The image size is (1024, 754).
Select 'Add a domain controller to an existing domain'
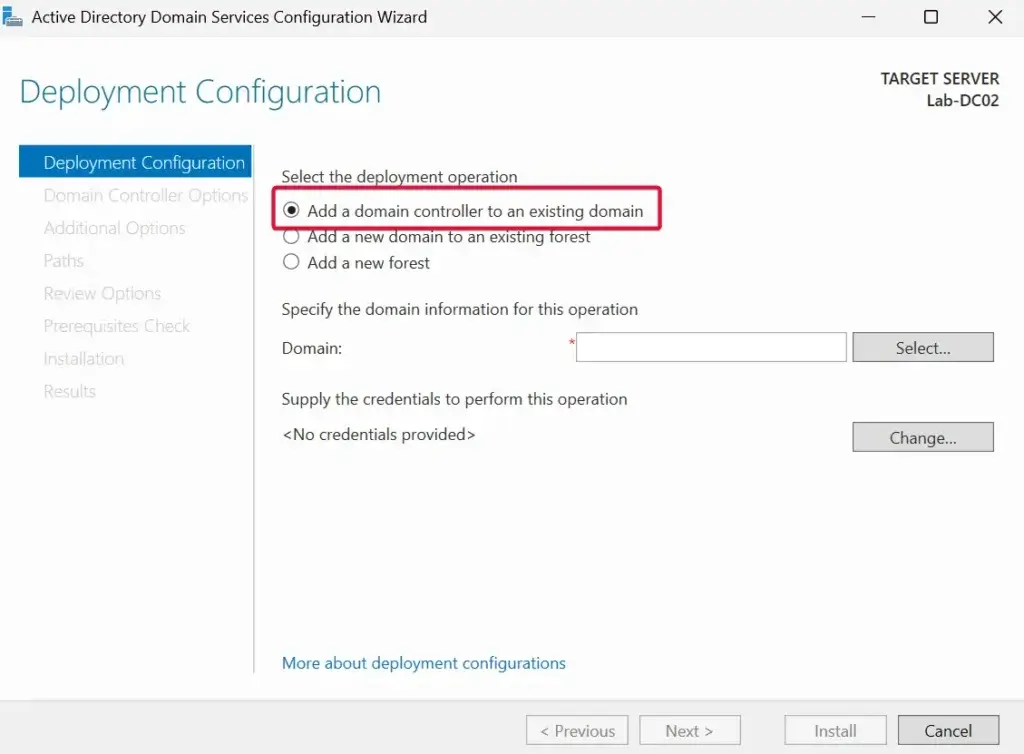tap(292, 211)
